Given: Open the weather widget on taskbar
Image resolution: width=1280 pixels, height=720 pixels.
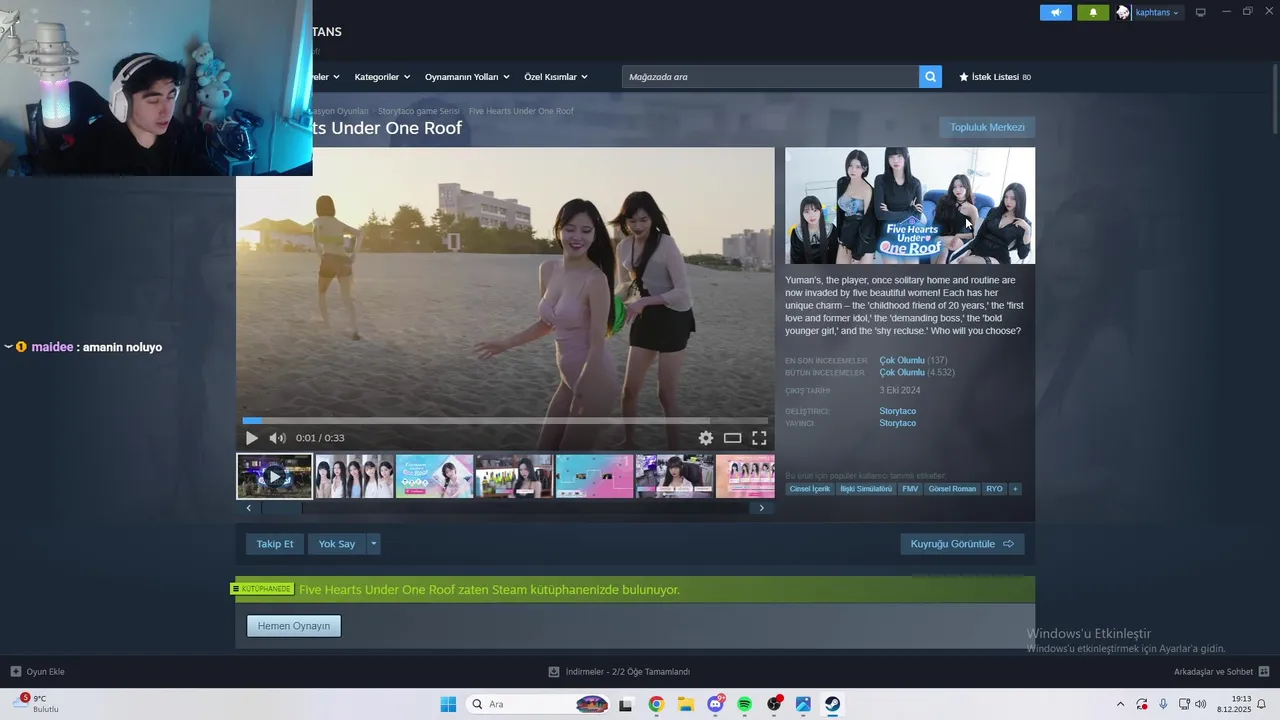Looking at the screenshot, I should (38, 703).
